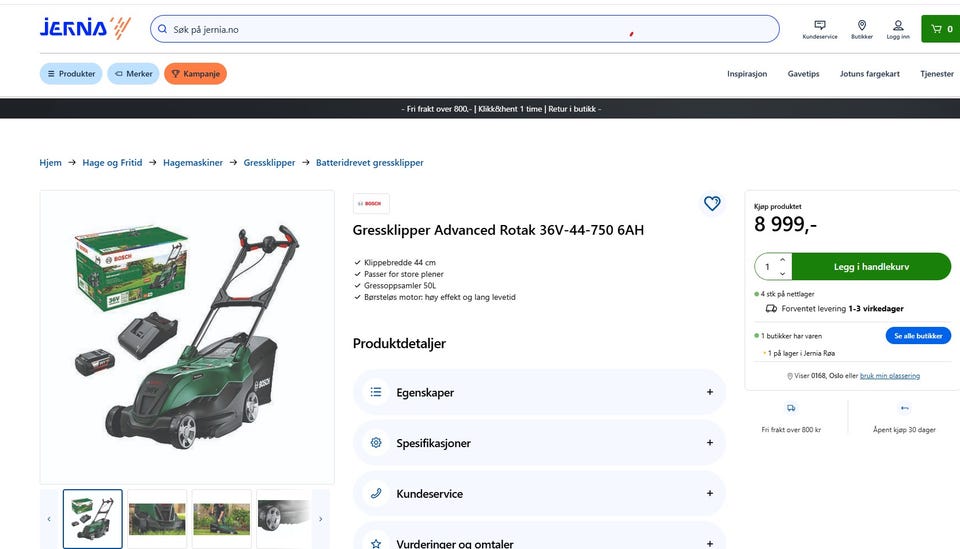This screenshot has width=960, height=549.
Task: Expand the Egenskaper section
Action: tap(539, 392)
